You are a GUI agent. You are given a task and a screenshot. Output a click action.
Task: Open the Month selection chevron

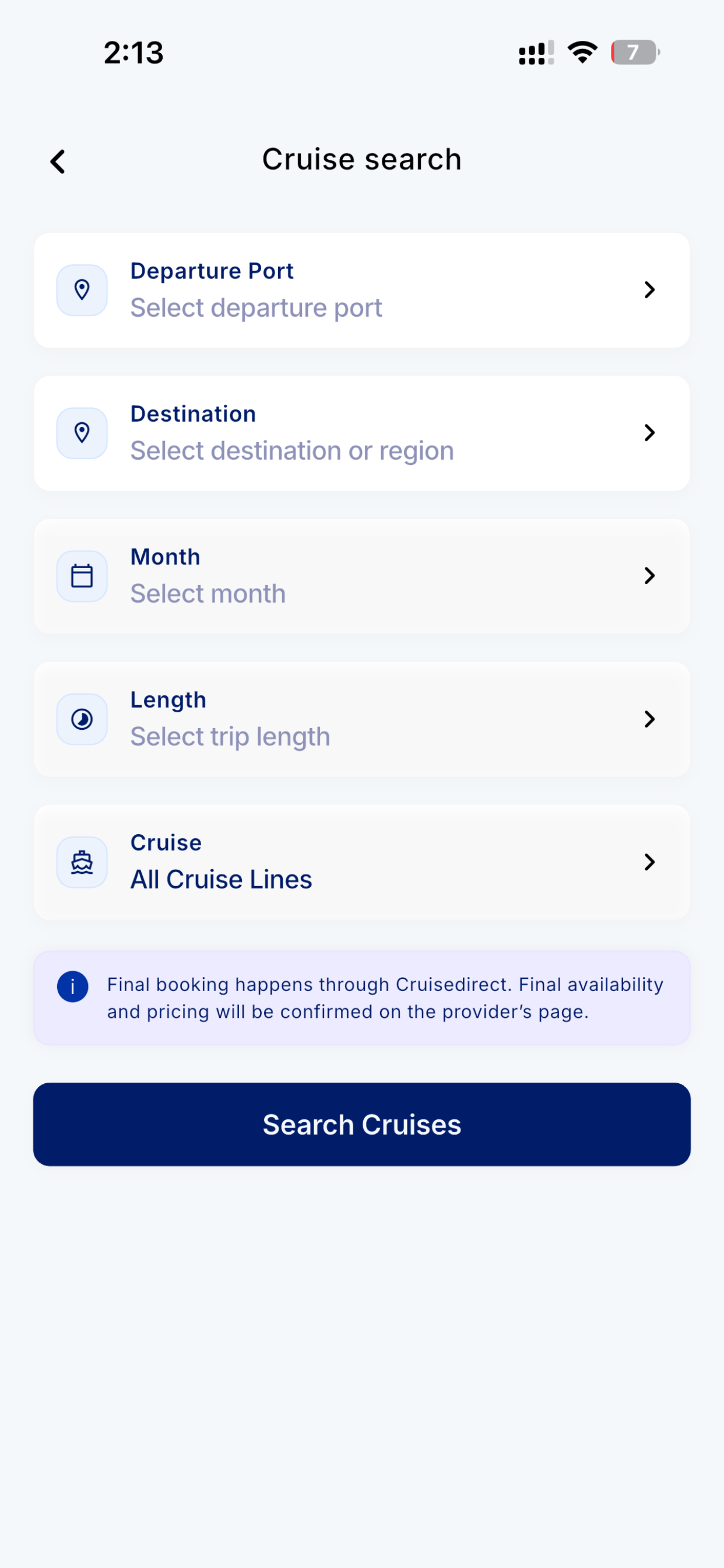point(650,576)
